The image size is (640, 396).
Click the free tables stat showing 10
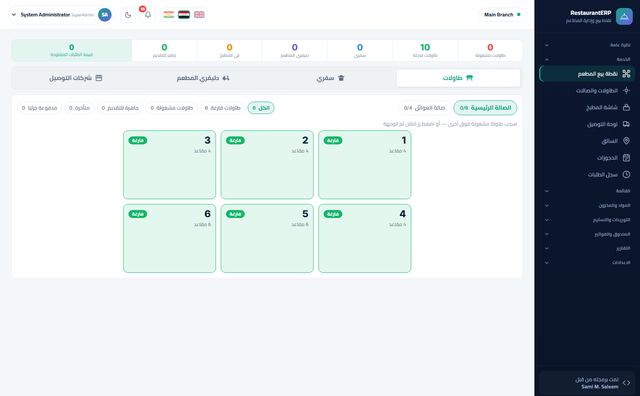[x=425, y=50]
